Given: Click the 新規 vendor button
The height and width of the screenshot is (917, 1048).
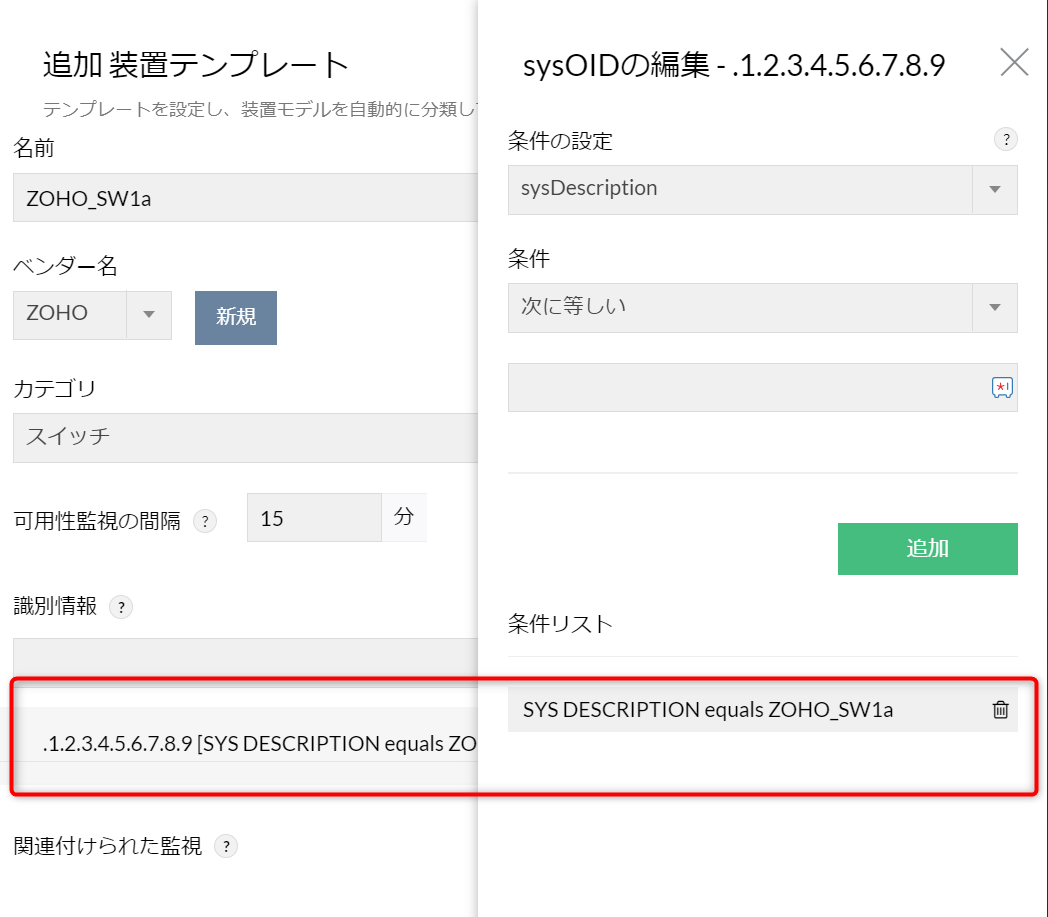Looking at the screenshot, I should [x=236, y=317].
